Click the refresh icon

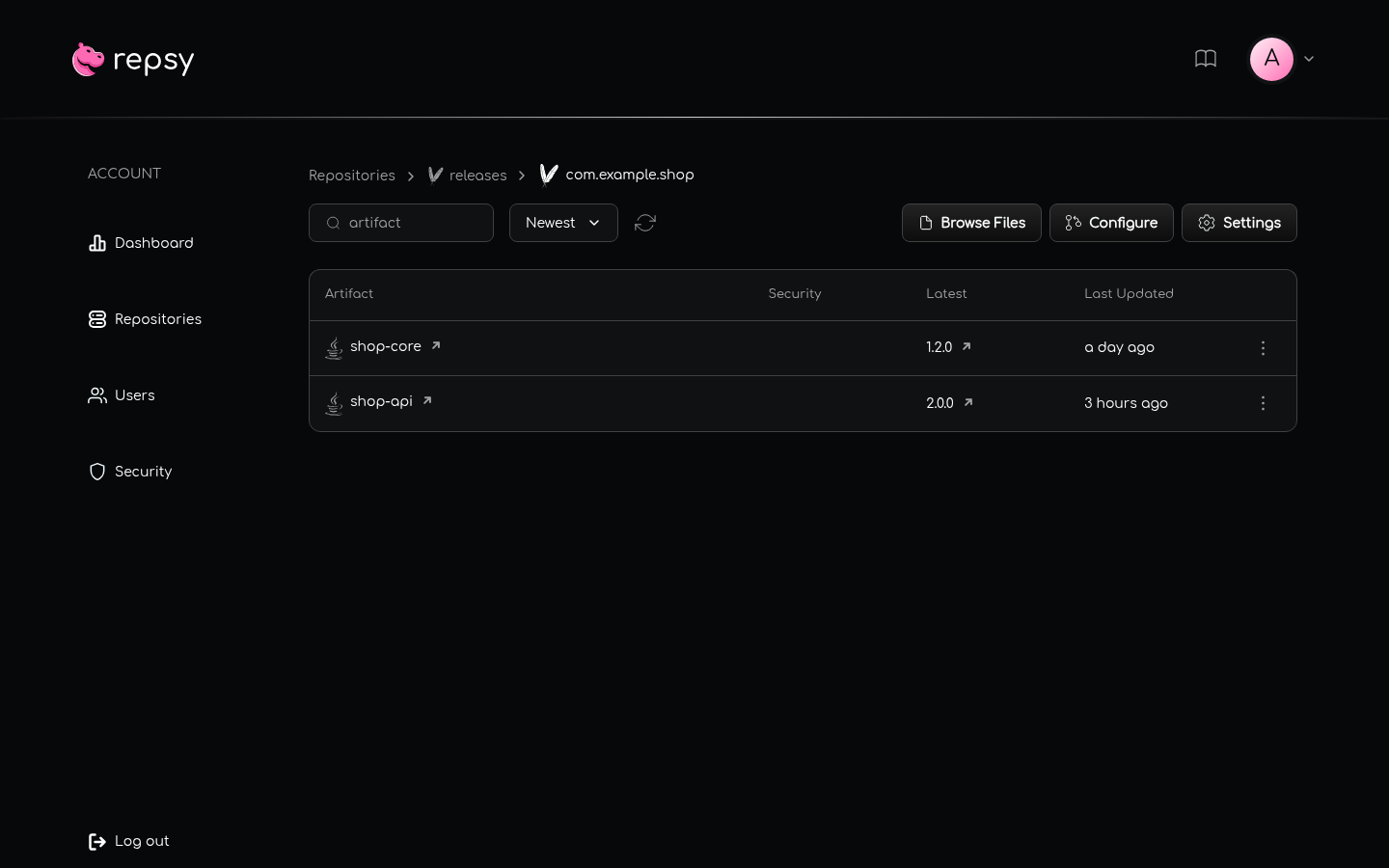645,223
